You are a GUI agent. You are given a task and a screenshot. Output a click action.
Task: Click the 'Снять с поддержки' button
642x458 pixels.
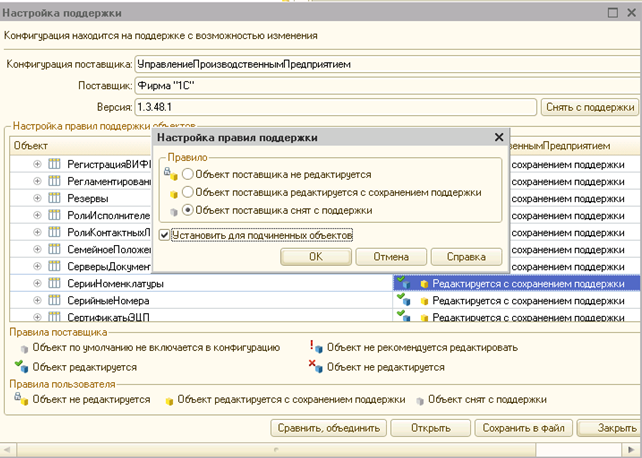(x=589, y=107)
